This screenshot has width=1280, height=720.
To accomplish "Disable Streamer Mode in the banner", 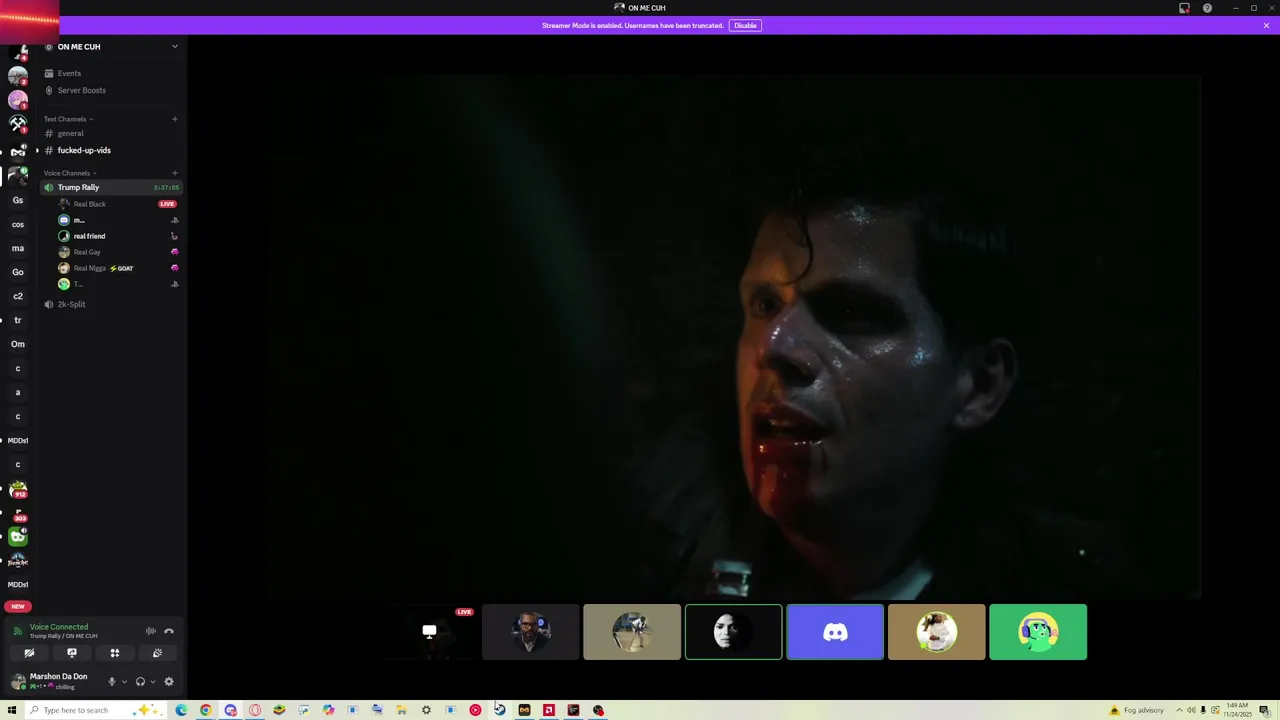I will point(745,25).
